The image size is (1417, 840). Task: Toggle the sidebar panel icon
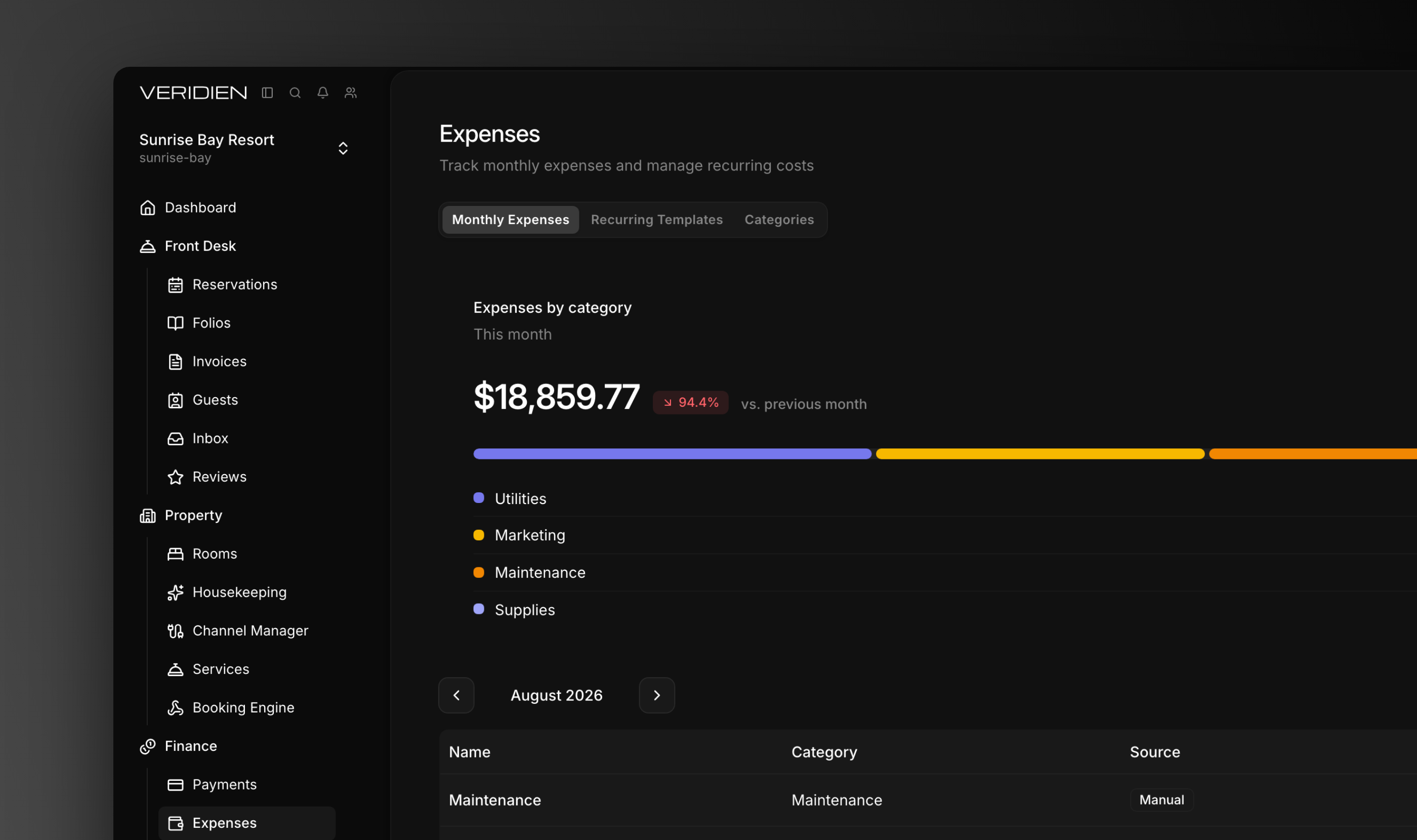click(x=267, y=92)
